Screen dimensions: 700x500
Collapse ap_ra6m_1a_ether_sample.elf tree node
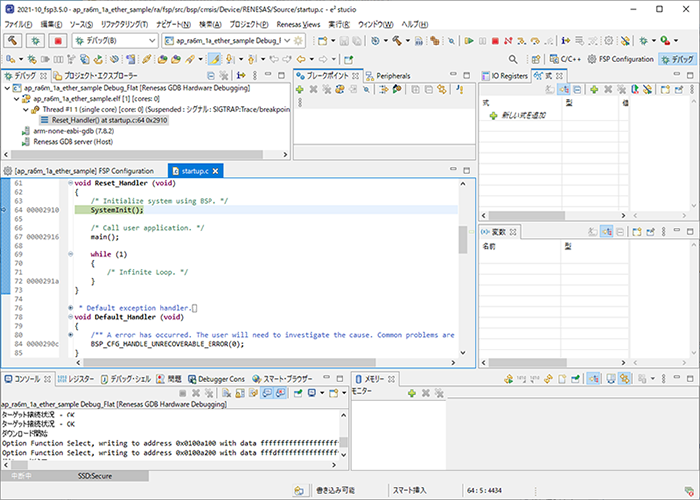[x=17, y=99]
